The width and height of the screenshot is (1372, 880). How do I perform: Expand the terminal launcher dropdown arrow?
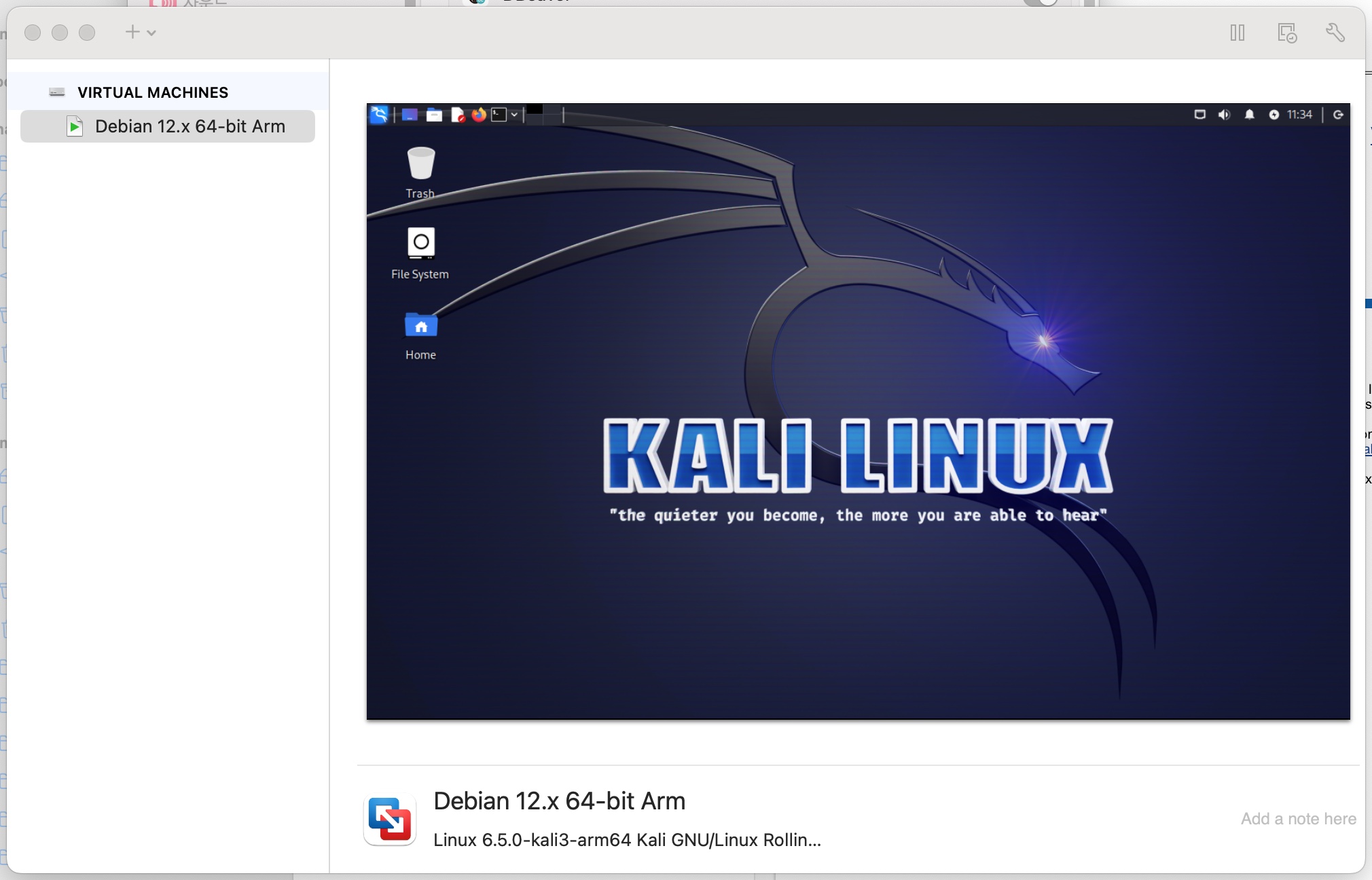pyautogui.click(x=514, y=115)
